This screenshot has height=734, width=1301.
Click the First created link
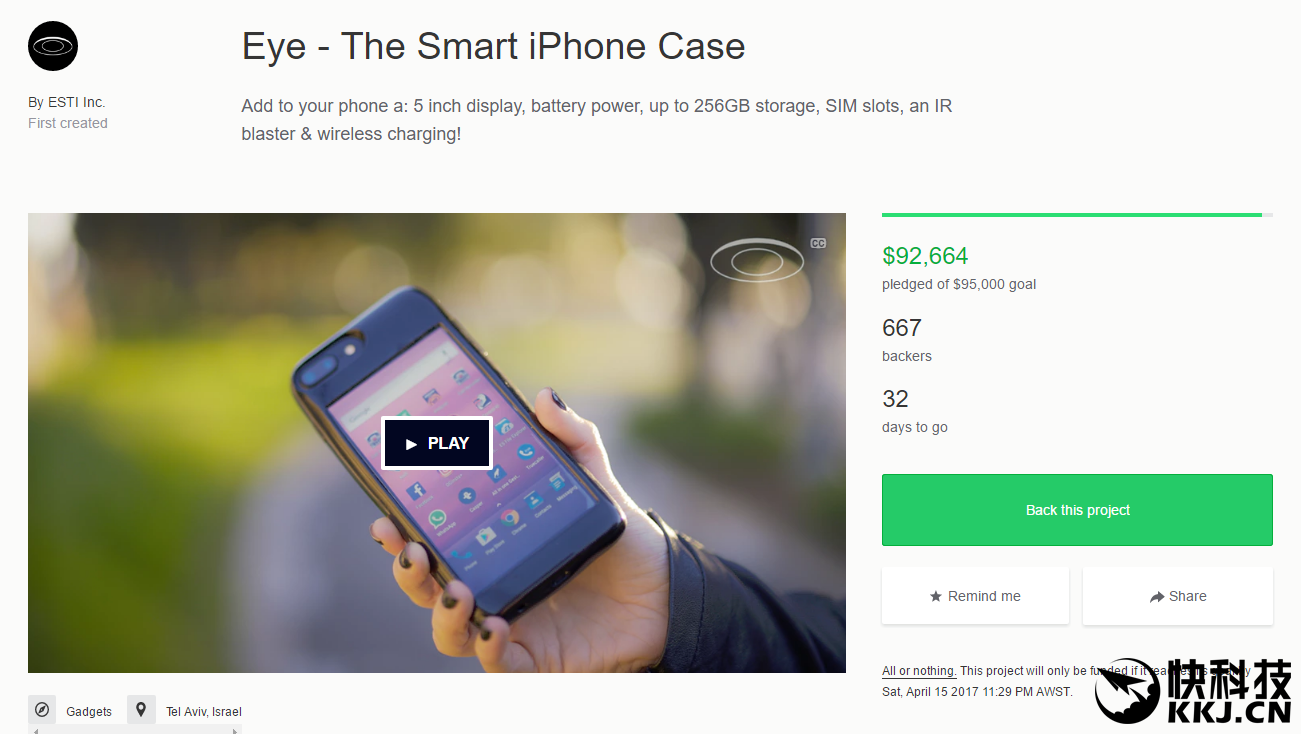[x=68, y=123]
